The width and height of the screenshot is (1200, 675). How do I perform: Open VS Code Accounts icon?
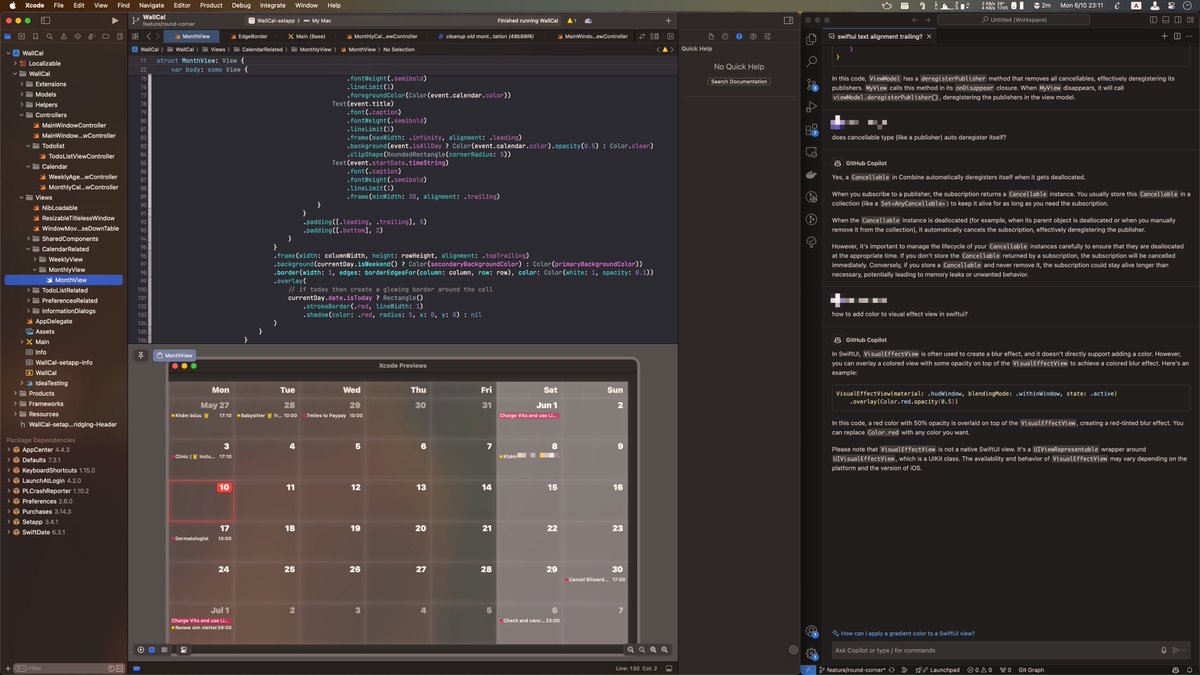pos(812,630)
